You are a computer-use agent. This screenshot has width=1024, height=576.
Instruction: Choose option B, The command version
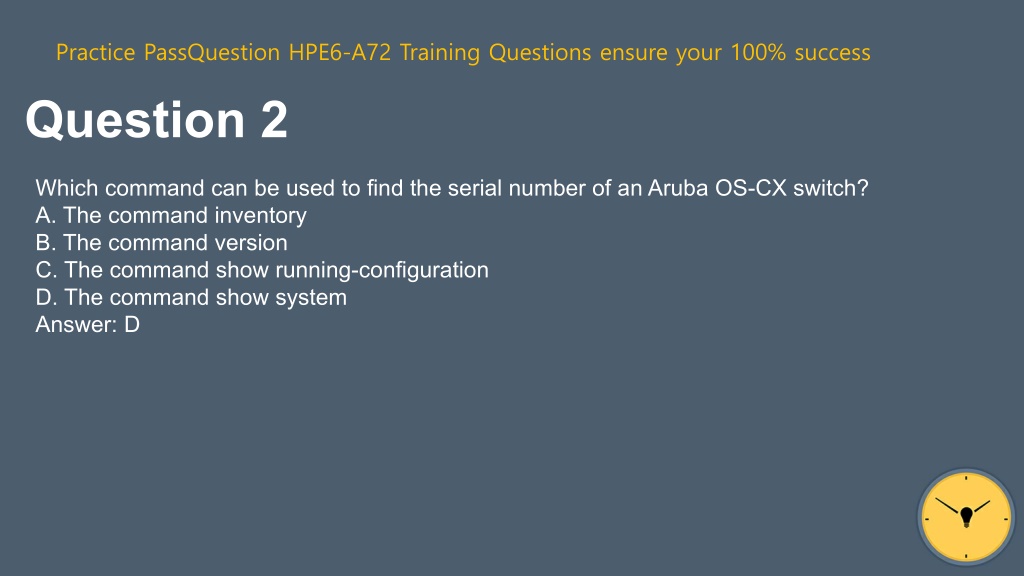coord(161,243)
